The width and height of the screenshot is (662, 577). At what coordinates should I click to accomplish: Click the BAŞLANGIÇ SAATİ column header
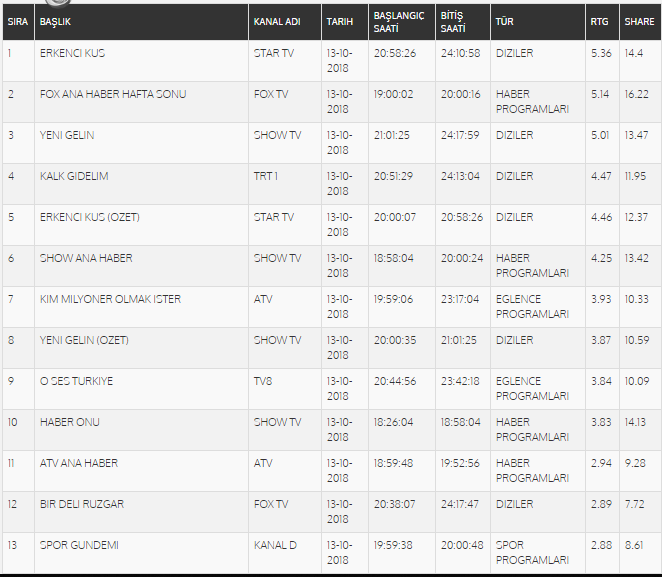click(402, 22)
